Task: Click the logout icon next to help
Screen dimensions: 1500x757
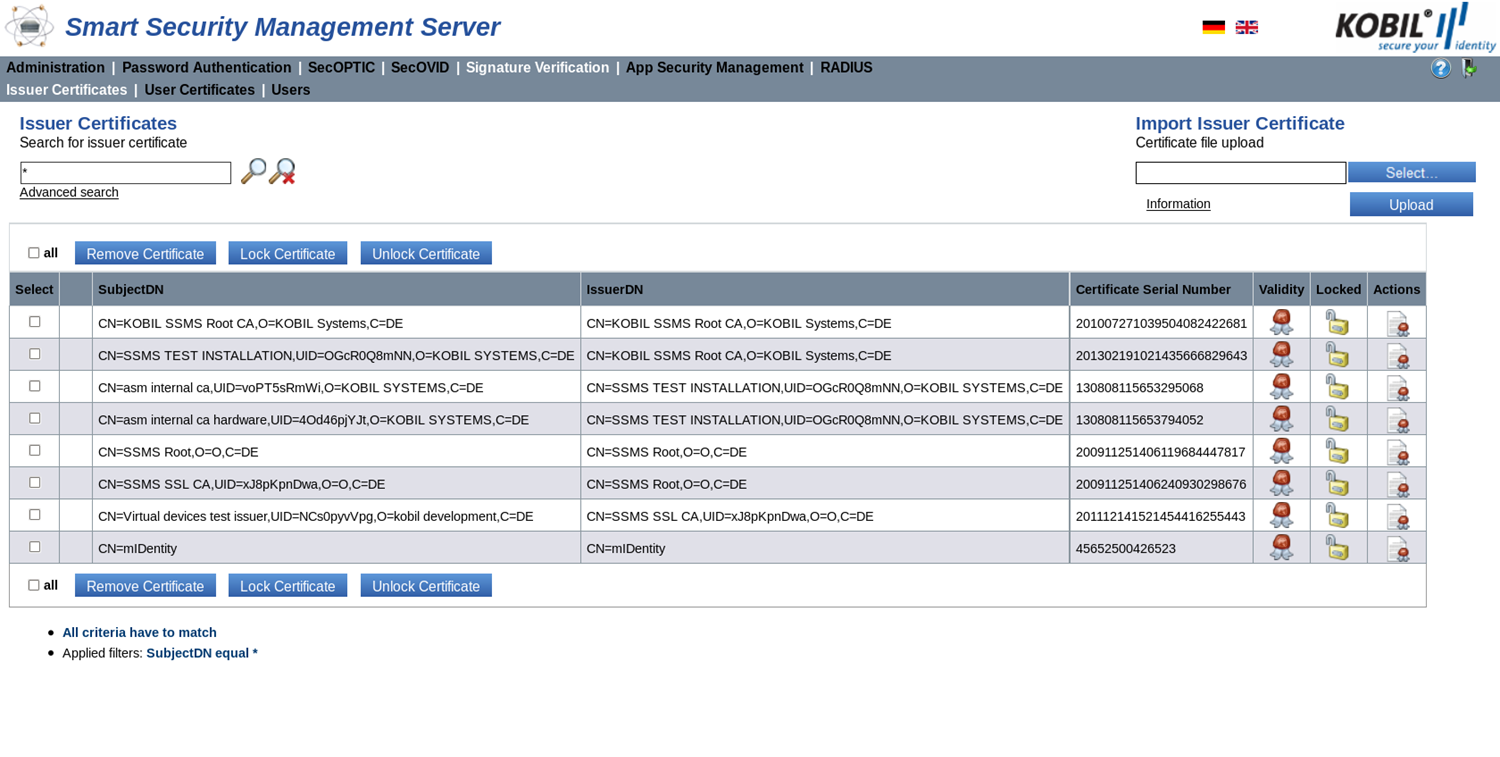Action: 1468,68
